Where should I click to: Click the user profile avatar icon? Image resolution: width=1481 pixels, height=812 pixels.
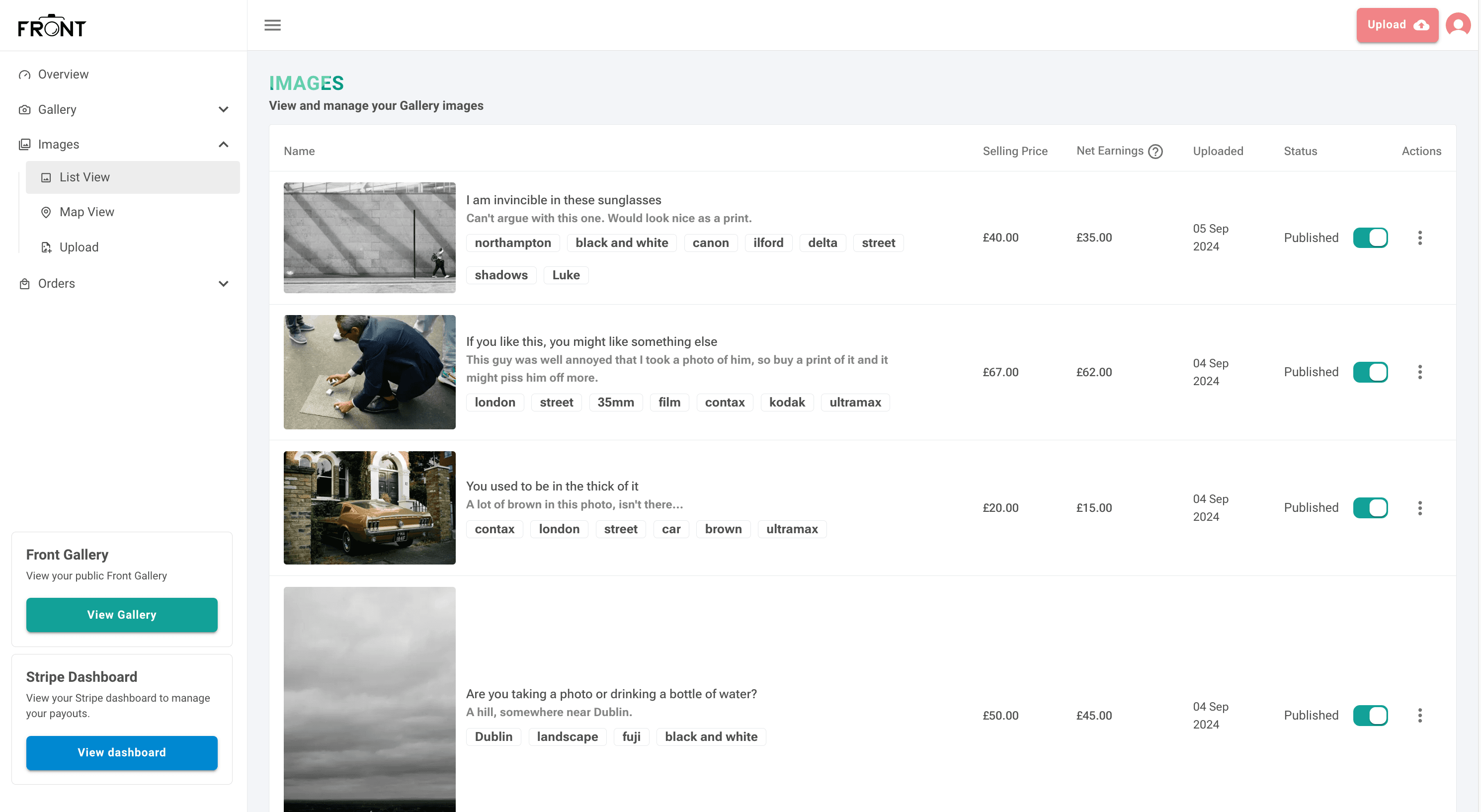tap(1458, 25)
